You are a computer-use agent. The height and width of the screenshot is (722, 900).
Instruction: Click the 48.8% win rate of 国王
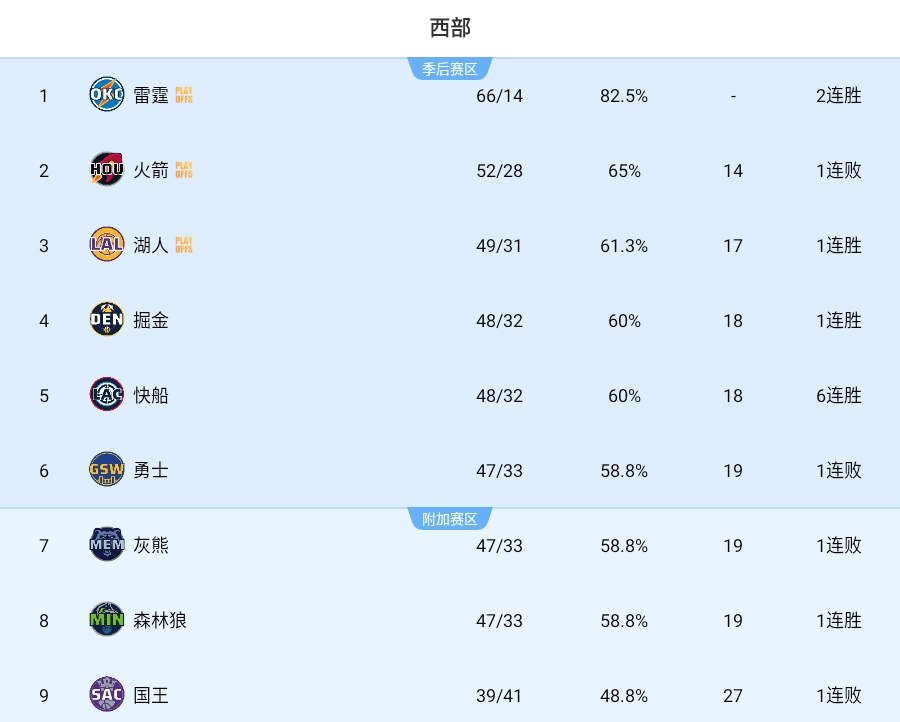(x=624, y=695)
